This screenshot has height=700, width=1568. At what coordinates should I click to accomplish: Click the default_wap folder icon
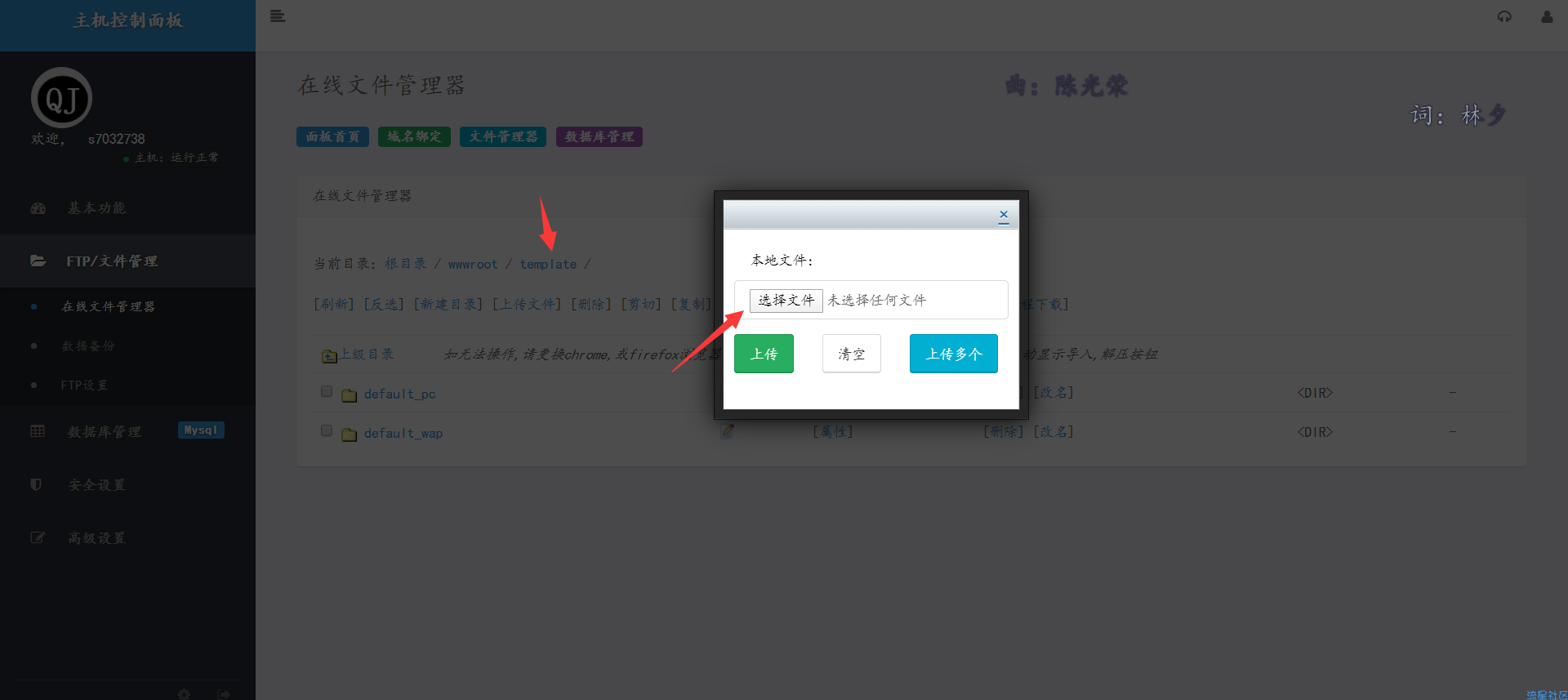[350, 435]
